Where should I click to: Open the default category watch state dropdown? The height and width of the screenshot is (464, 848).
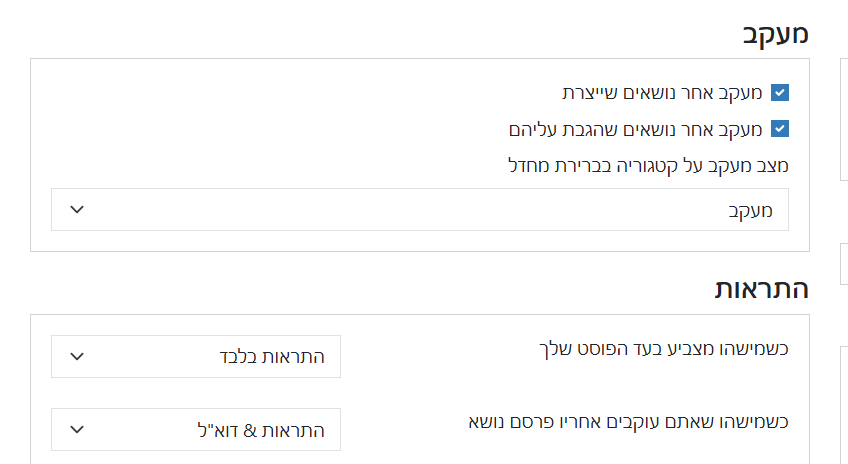tap(419, 210)
